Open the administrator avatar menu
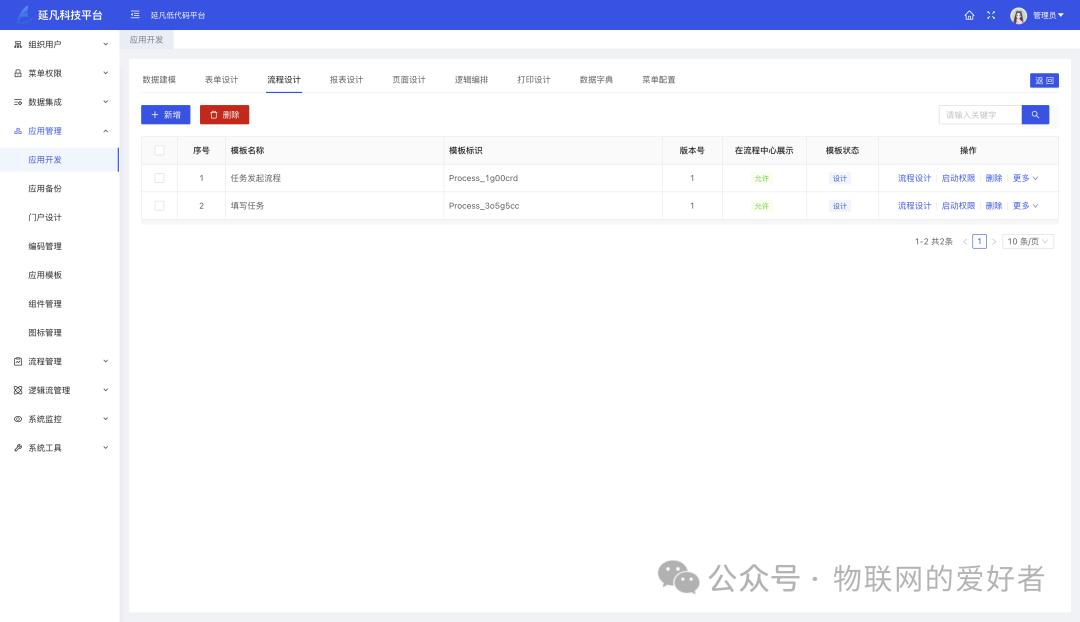Image resolution: width=1080 pixels, height=622 pixels. click(1037, 15)
